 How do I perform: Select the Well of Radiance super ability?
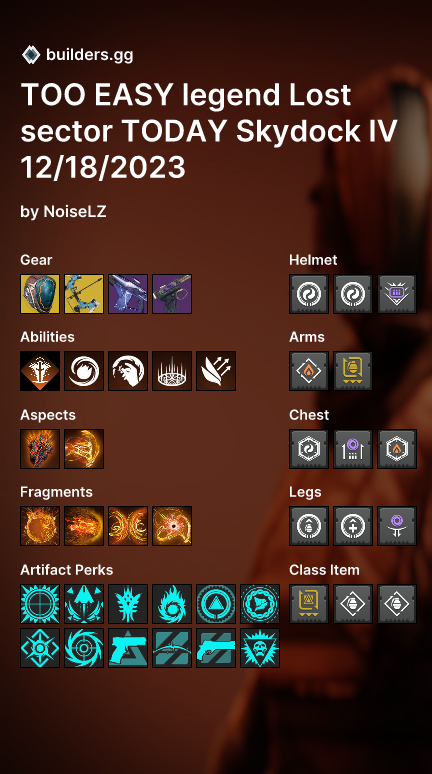tap(40, 371)
